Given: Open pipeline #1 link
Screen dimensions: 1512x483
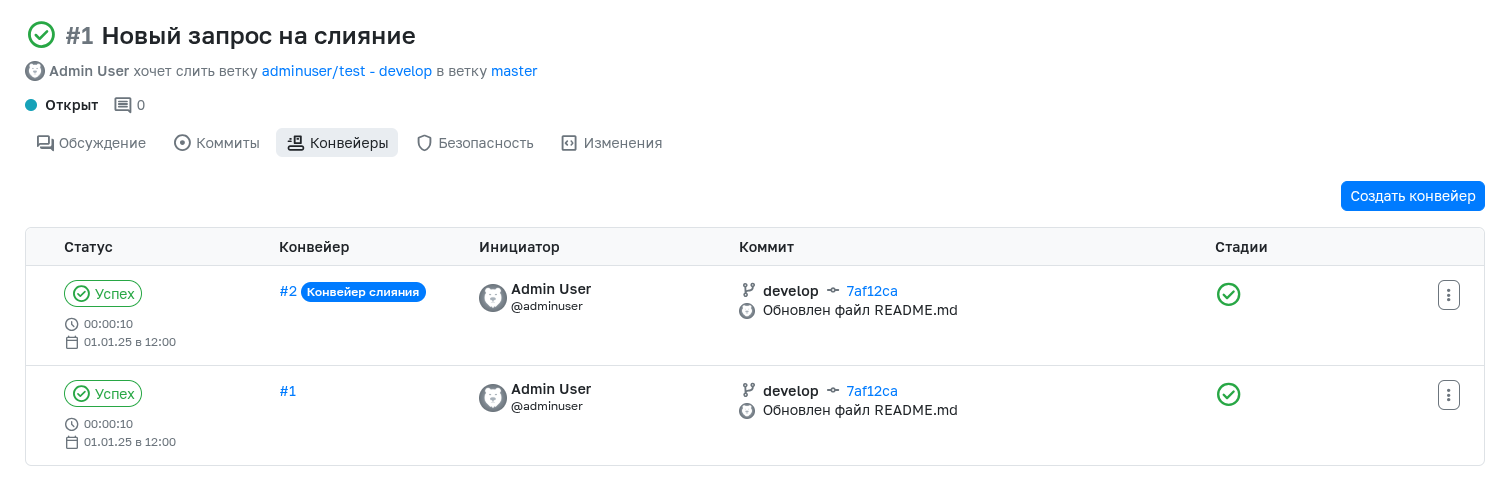Looking at the screenshot, I should pos(288,391).
